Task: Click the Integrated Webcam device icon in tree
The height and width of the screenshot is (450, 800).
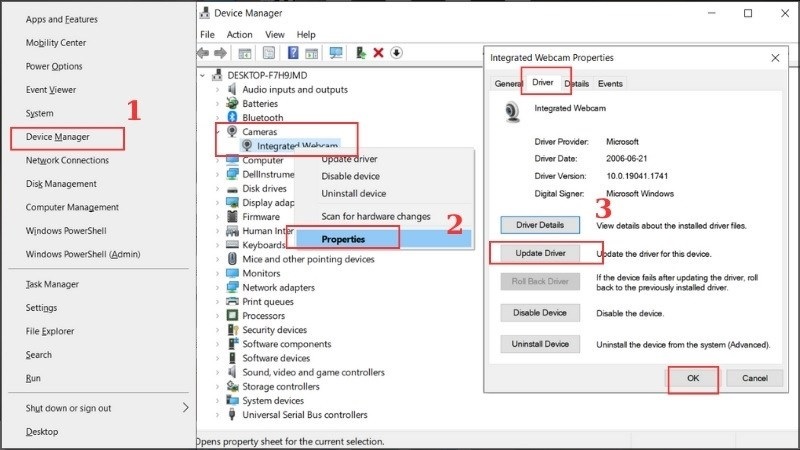Action: (247, 146)
